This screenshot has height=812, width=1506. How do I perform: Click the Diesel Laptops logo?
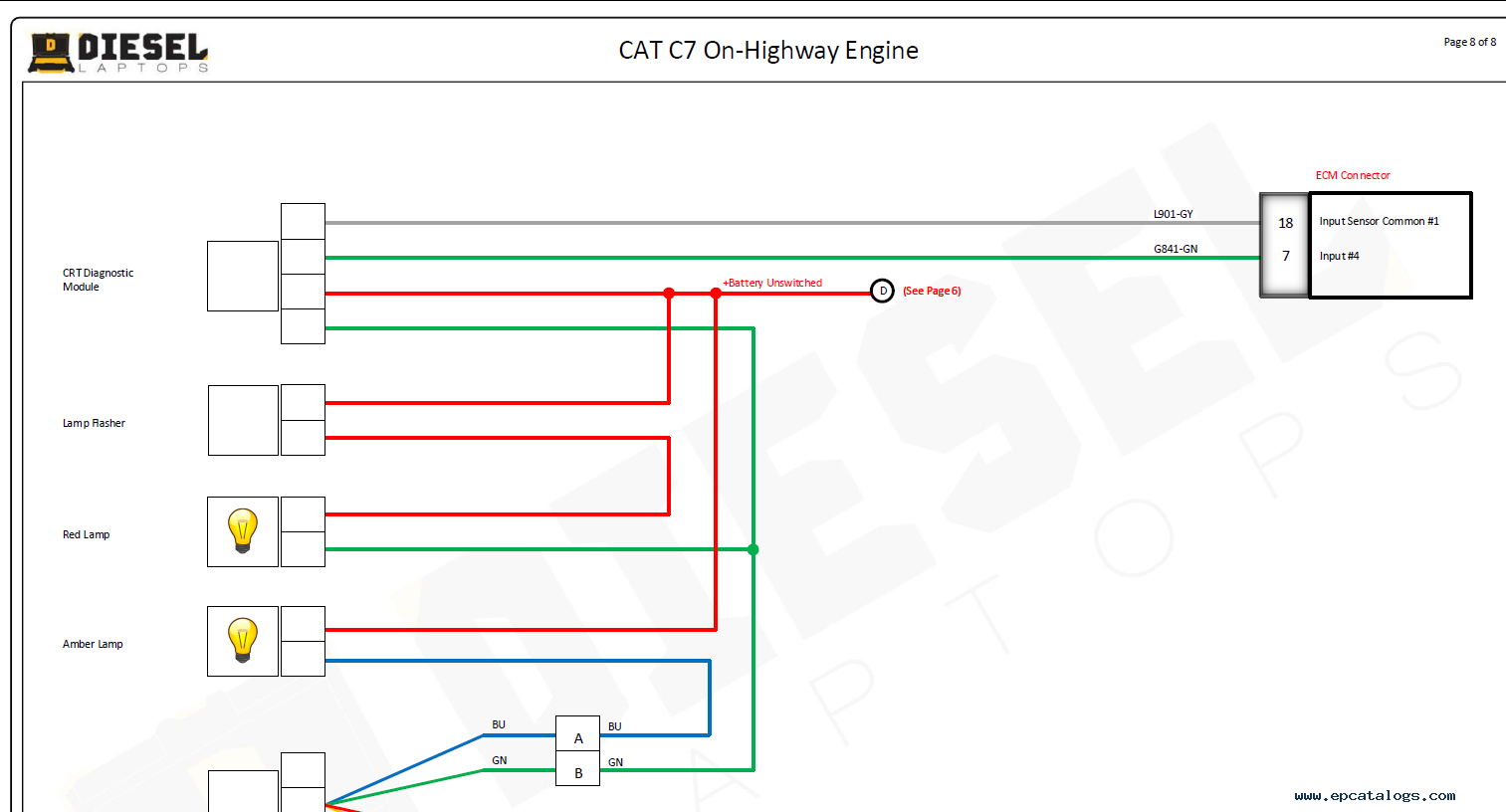[x=118, y=53]
